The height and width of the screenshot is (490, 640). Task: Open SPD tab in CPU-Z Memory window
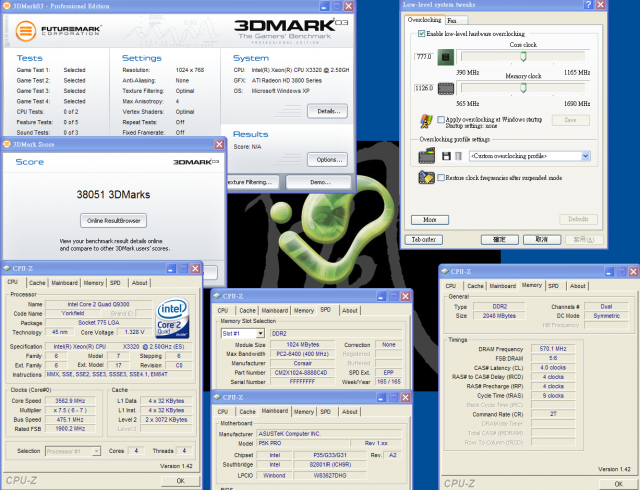(553, 286)
